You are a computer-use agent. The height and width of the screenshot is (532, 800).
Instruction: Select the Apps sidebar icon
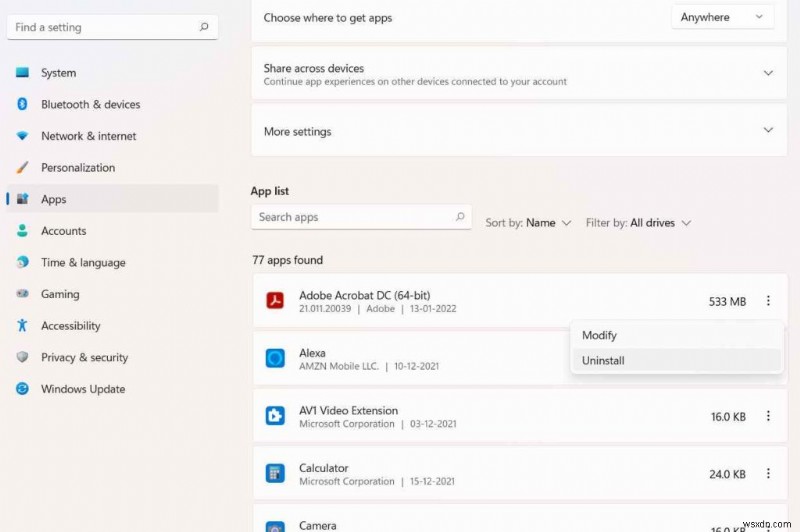point(22,199)
